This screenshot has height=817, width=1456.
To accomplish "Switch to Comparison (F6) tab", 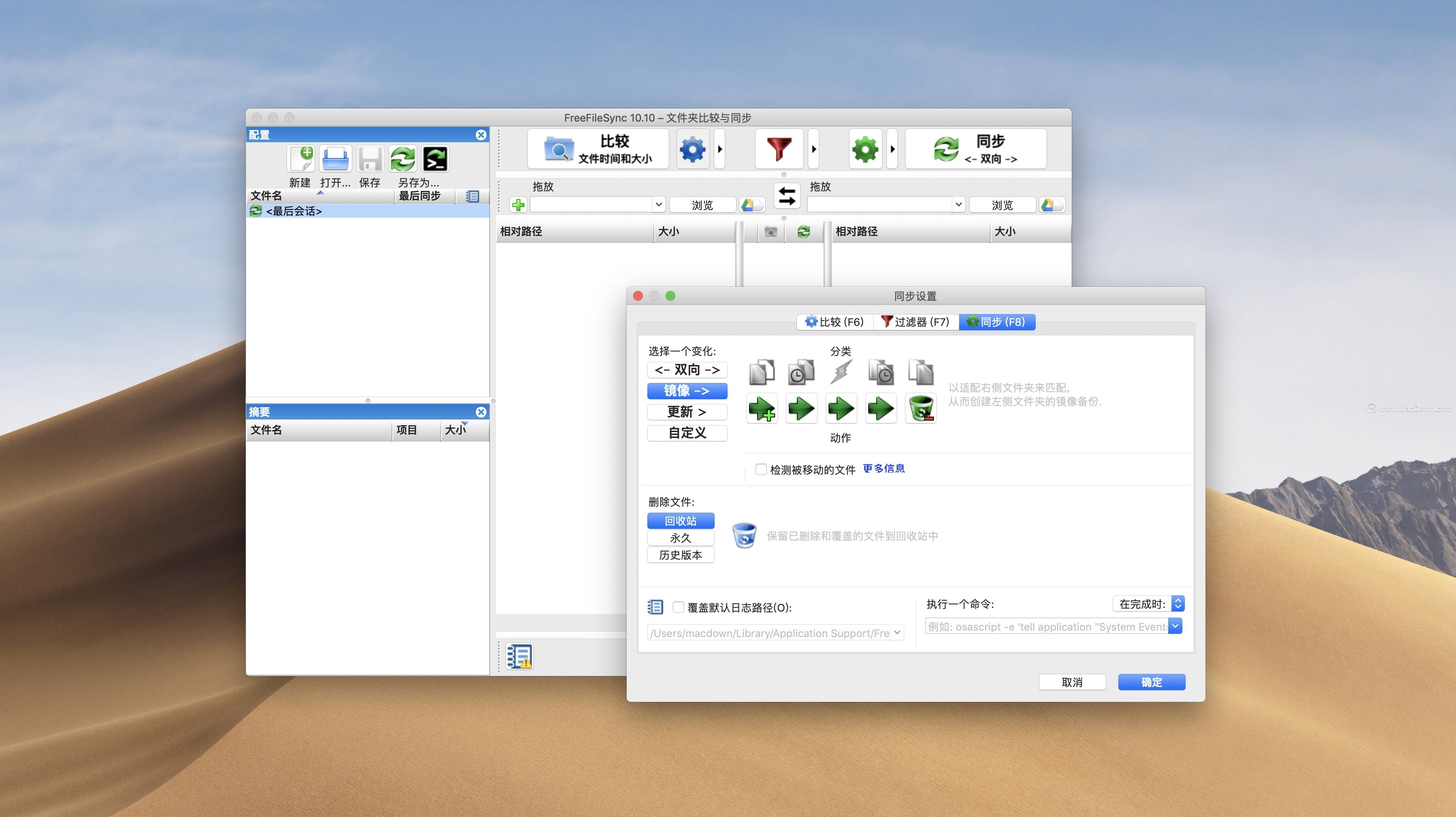I will click(835, 322).
